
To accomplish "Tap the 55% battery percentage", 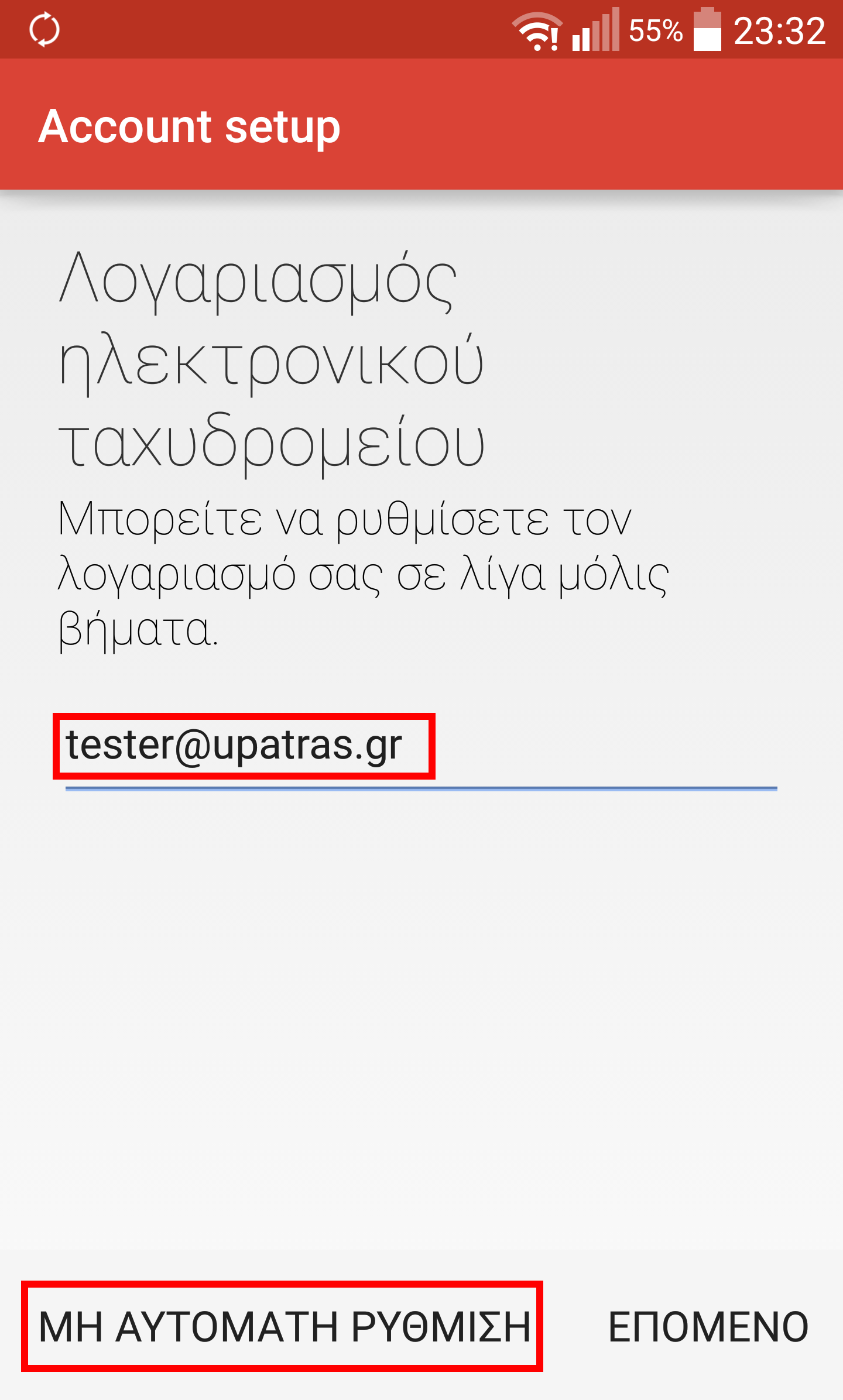I will 656,30.
